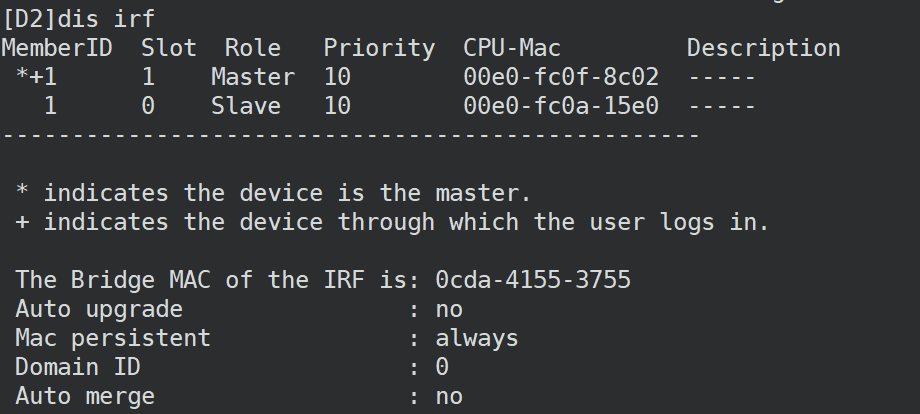This screenshot has width=920, height=414.
Task: Click the Description column header
Action: click(763, 48)
